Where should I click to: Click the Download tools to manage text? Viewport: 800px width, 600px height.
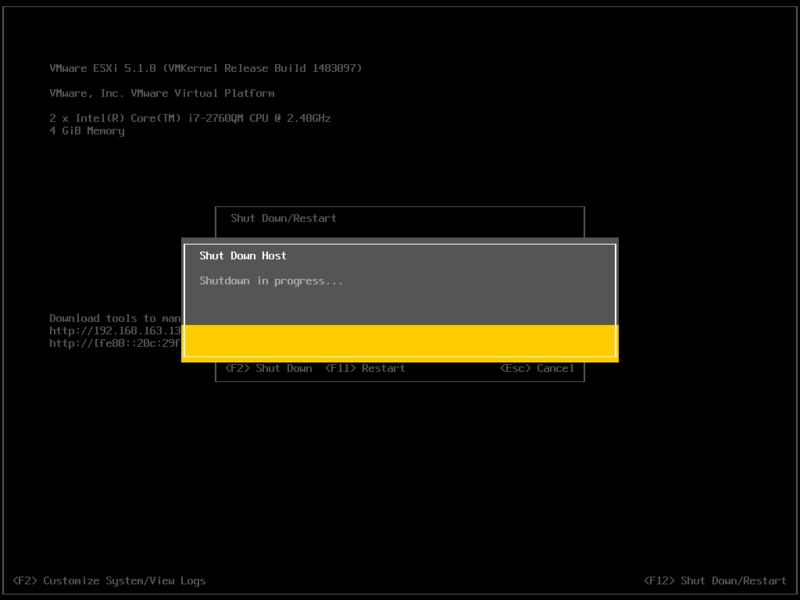[x=115, y=318]
